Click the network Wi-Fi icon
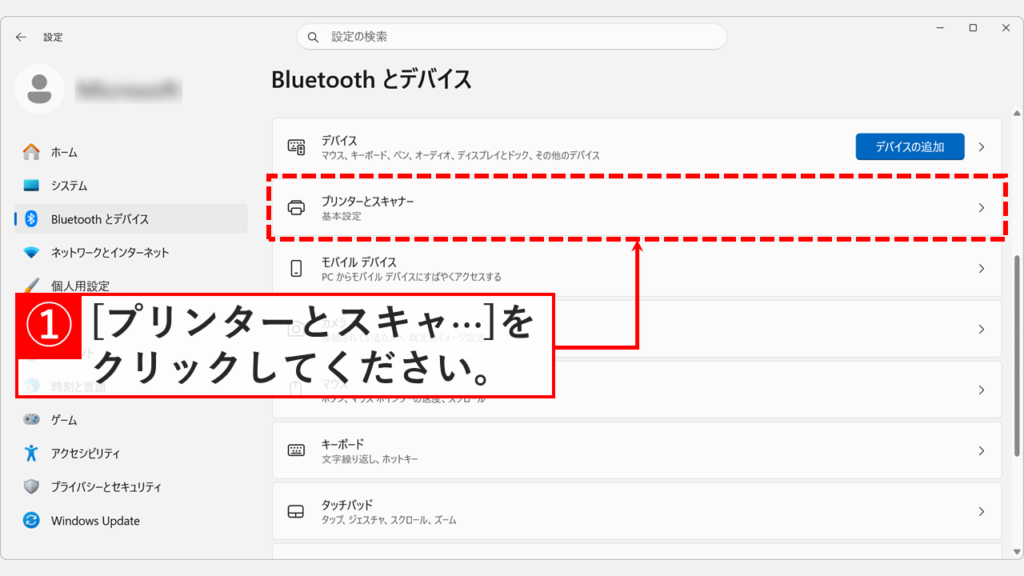Viewport: 1024px width, 576px height. [x=31, y=252]
